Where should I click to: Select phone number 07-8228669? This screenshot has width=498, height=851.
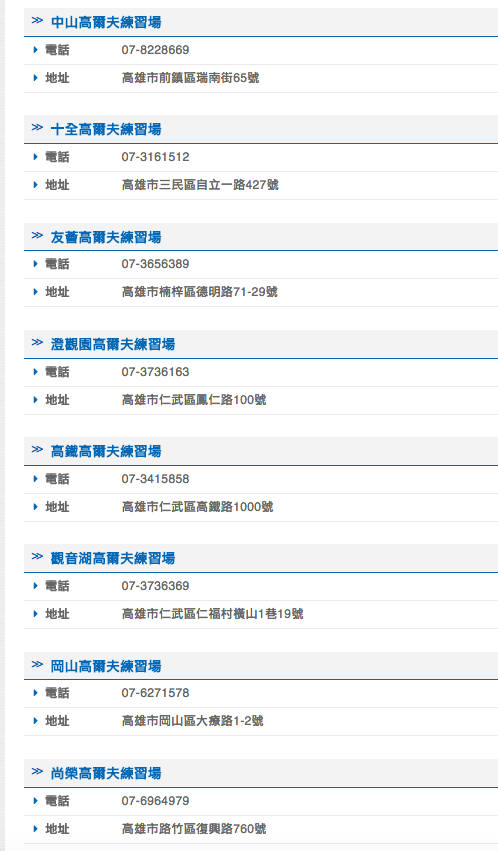pyautogui.click(x=155, y=50)
